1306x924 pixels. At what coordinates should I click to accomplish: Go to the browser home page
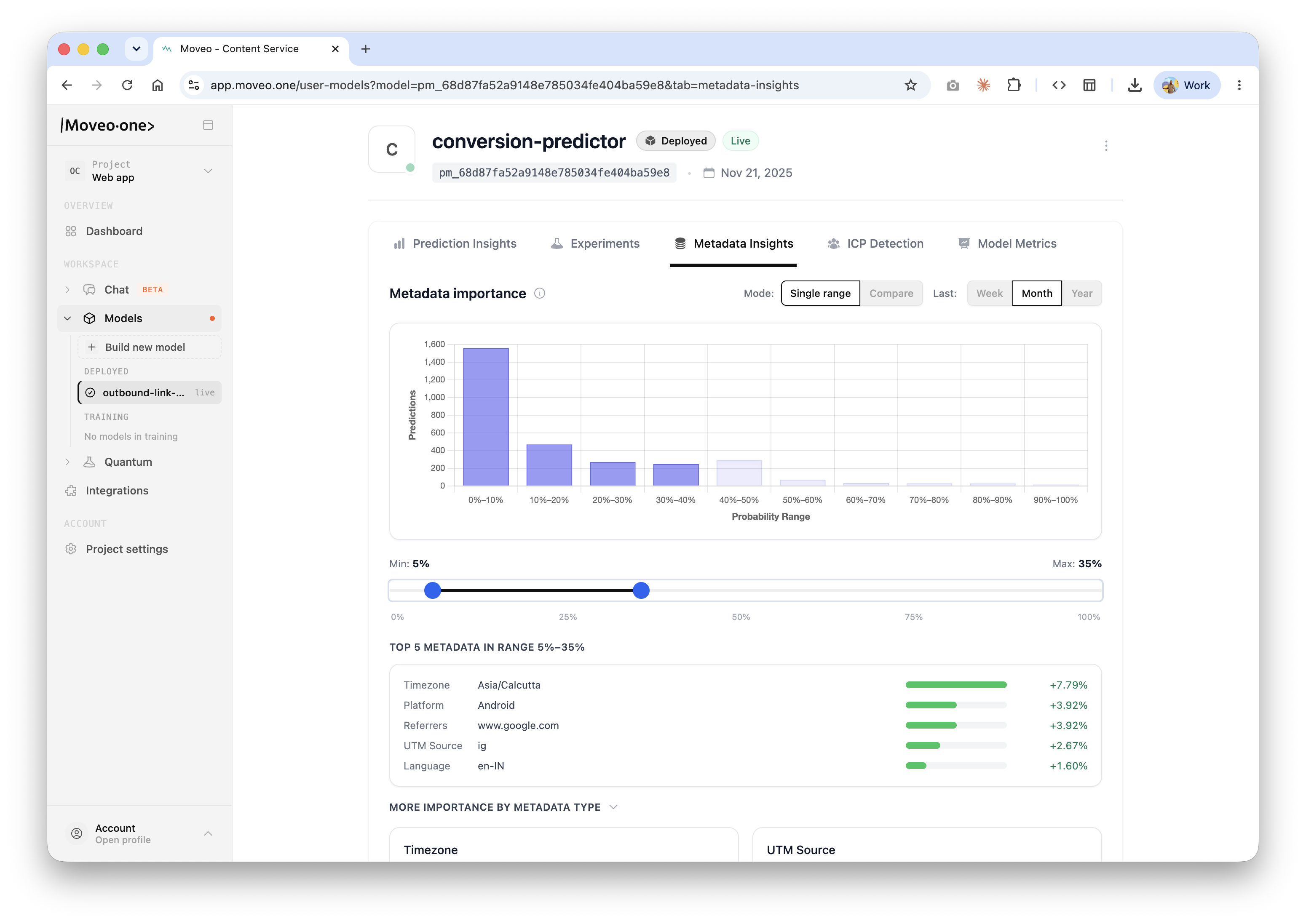point(158,85)
